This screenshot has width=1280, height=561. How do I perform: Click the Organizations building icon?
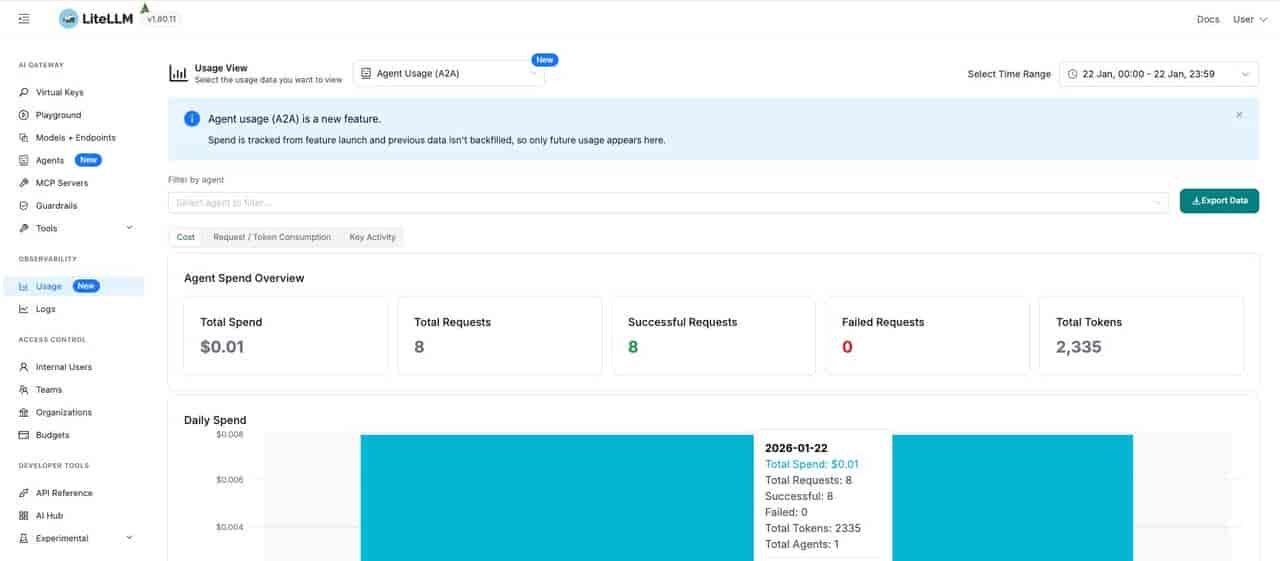pos(24,412)
